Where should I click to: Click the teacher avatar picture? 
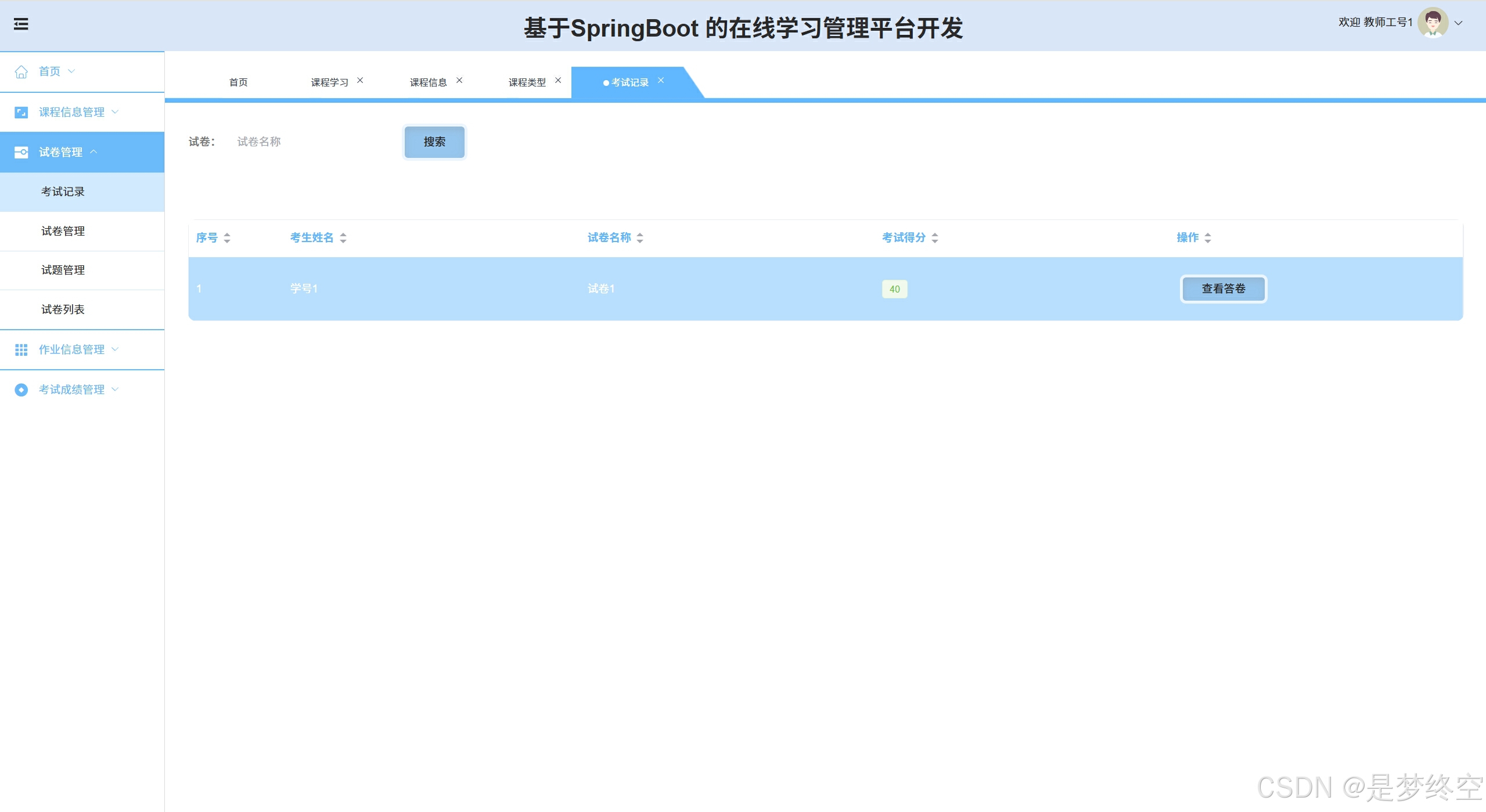[x=1433, y=23]
